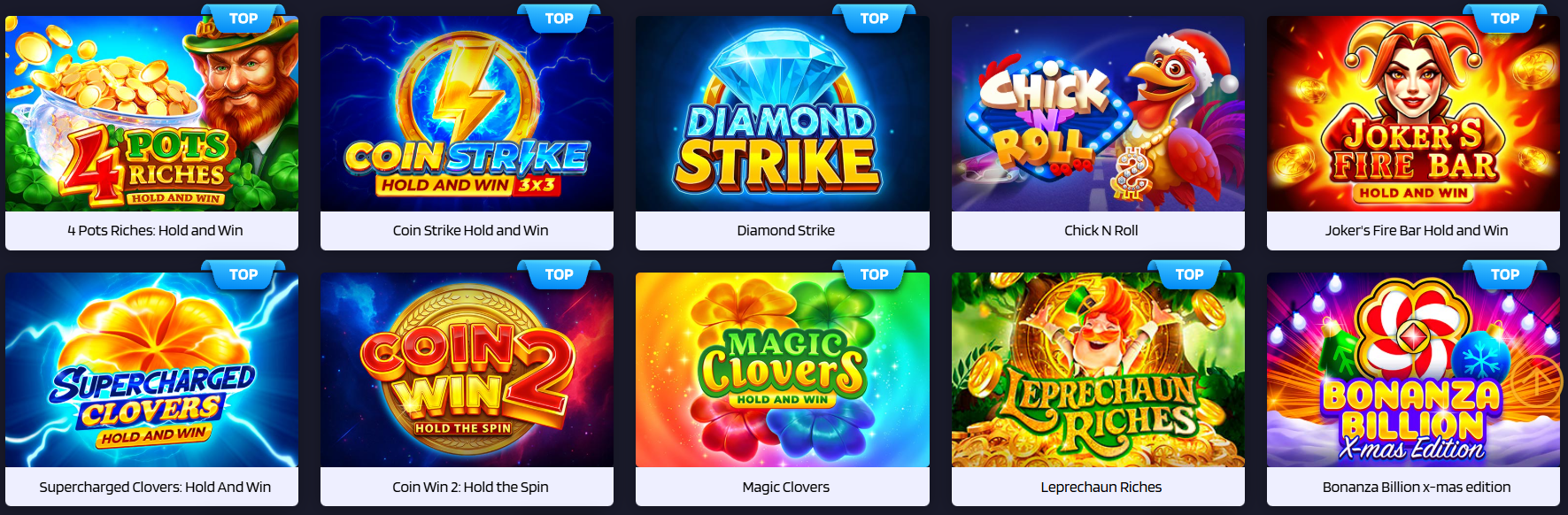The width and height of the screenshot is (1568, 515).
Task: Click the TOP badge on Diamond Strike
Action: tap(874, 19)
